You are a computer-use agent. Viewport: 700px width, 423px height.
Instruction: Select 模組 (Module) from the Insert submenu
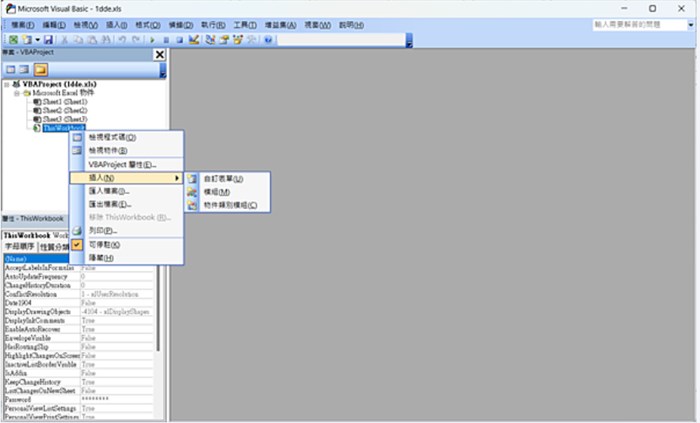(217, 191)
